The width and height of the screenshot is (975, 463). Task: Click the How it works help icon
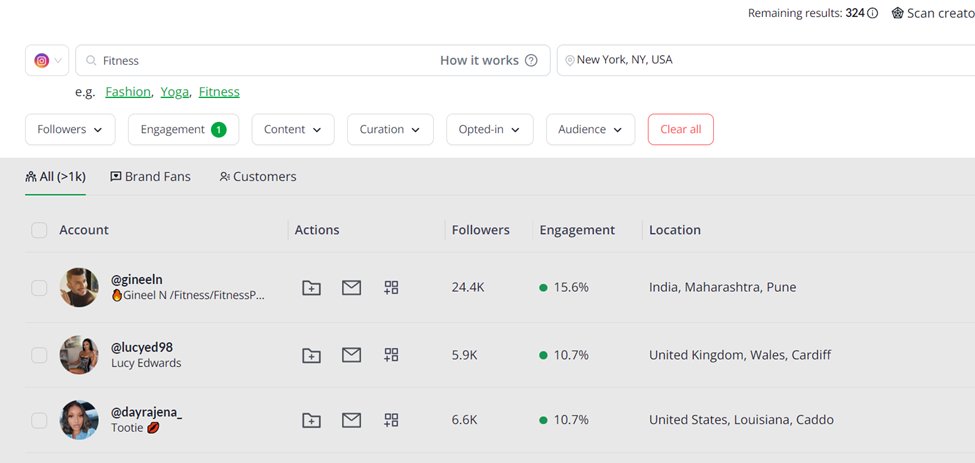[531, 60]
